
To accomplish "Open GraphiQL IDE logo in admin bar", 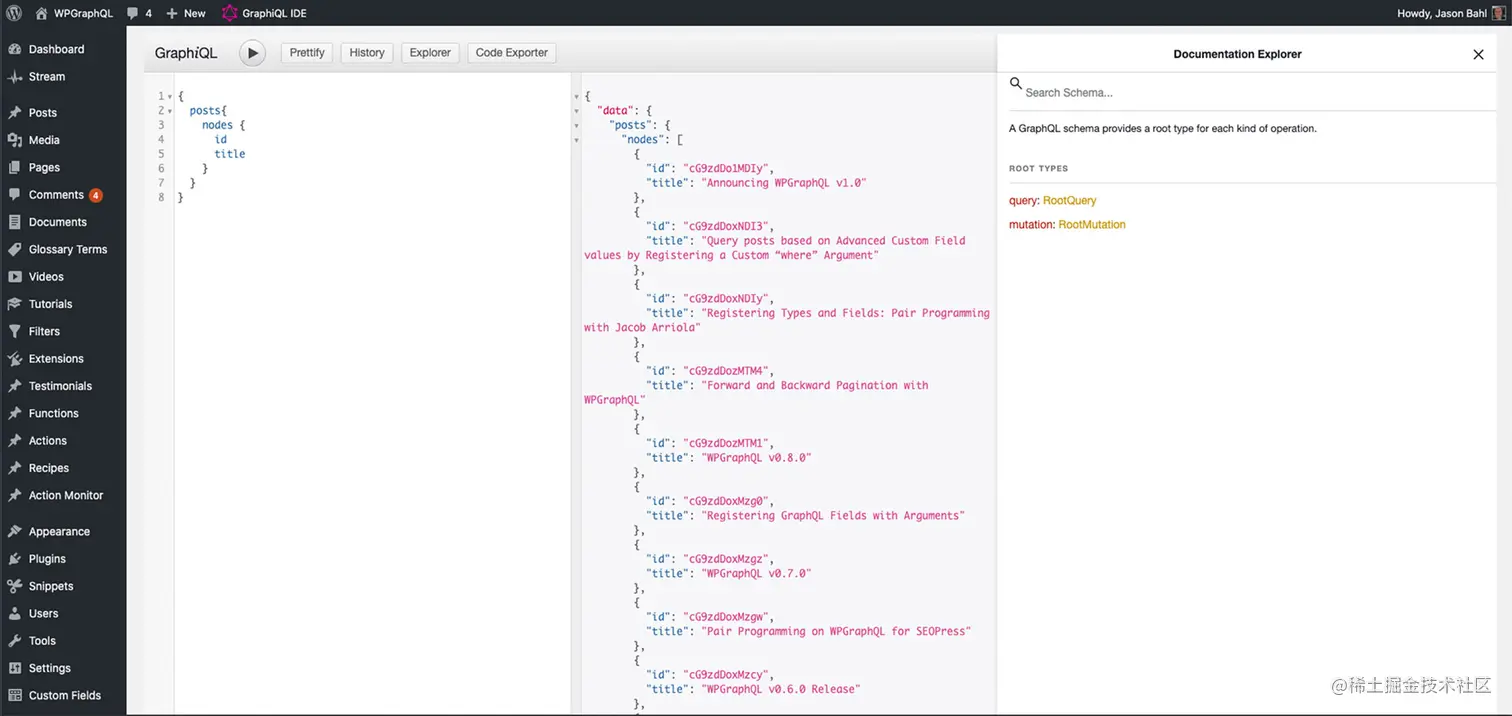I will [x=229, y=13].
